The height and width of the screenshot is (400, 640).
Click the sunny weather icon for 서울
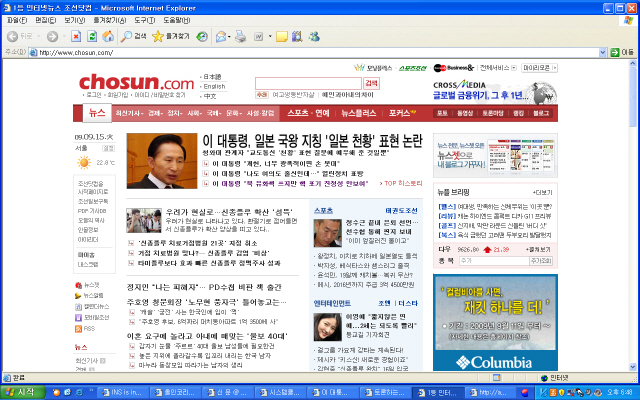click(x=84, y=162)
